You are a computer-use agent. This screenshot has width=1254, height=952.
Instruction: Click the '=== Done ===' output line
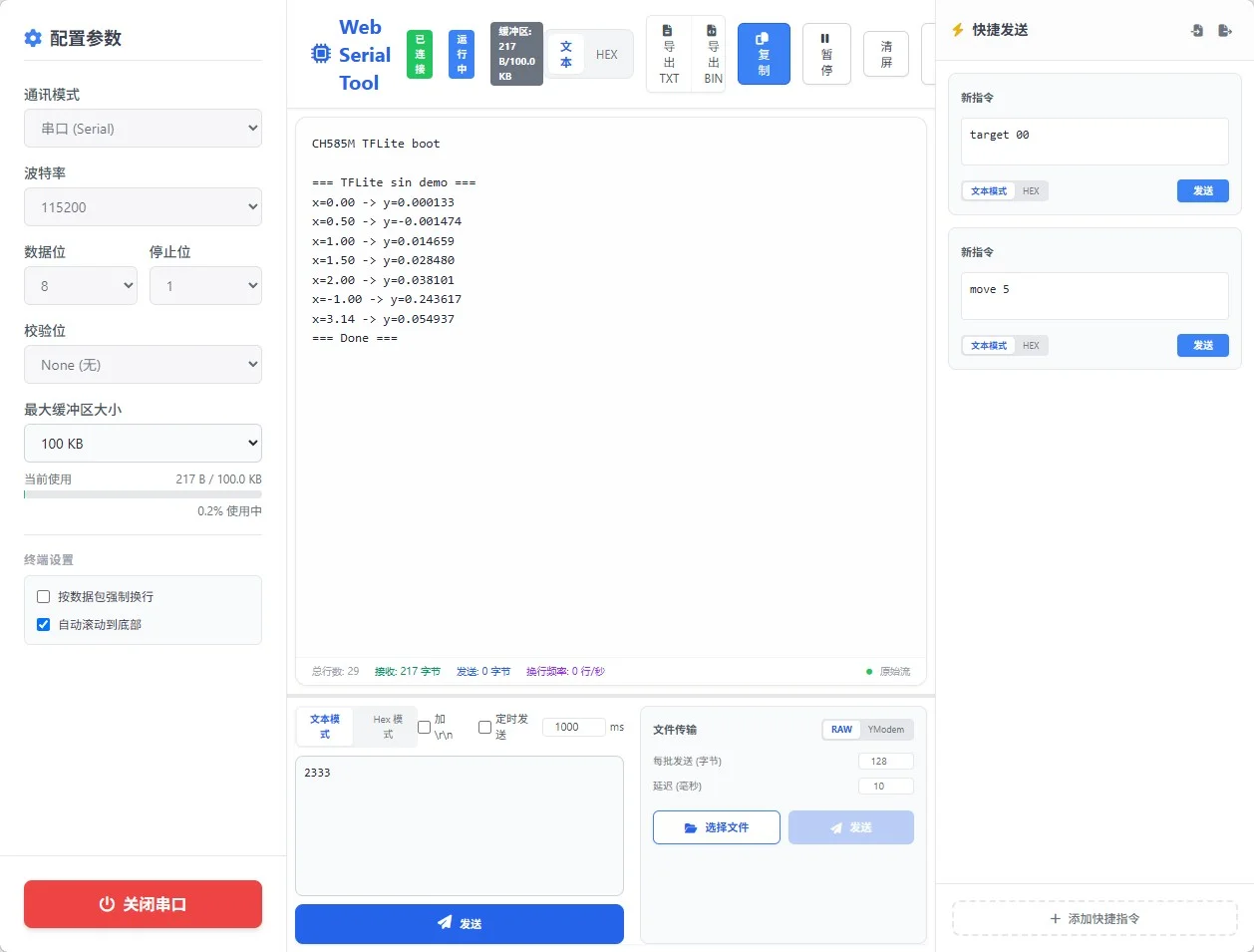(355, 339)
